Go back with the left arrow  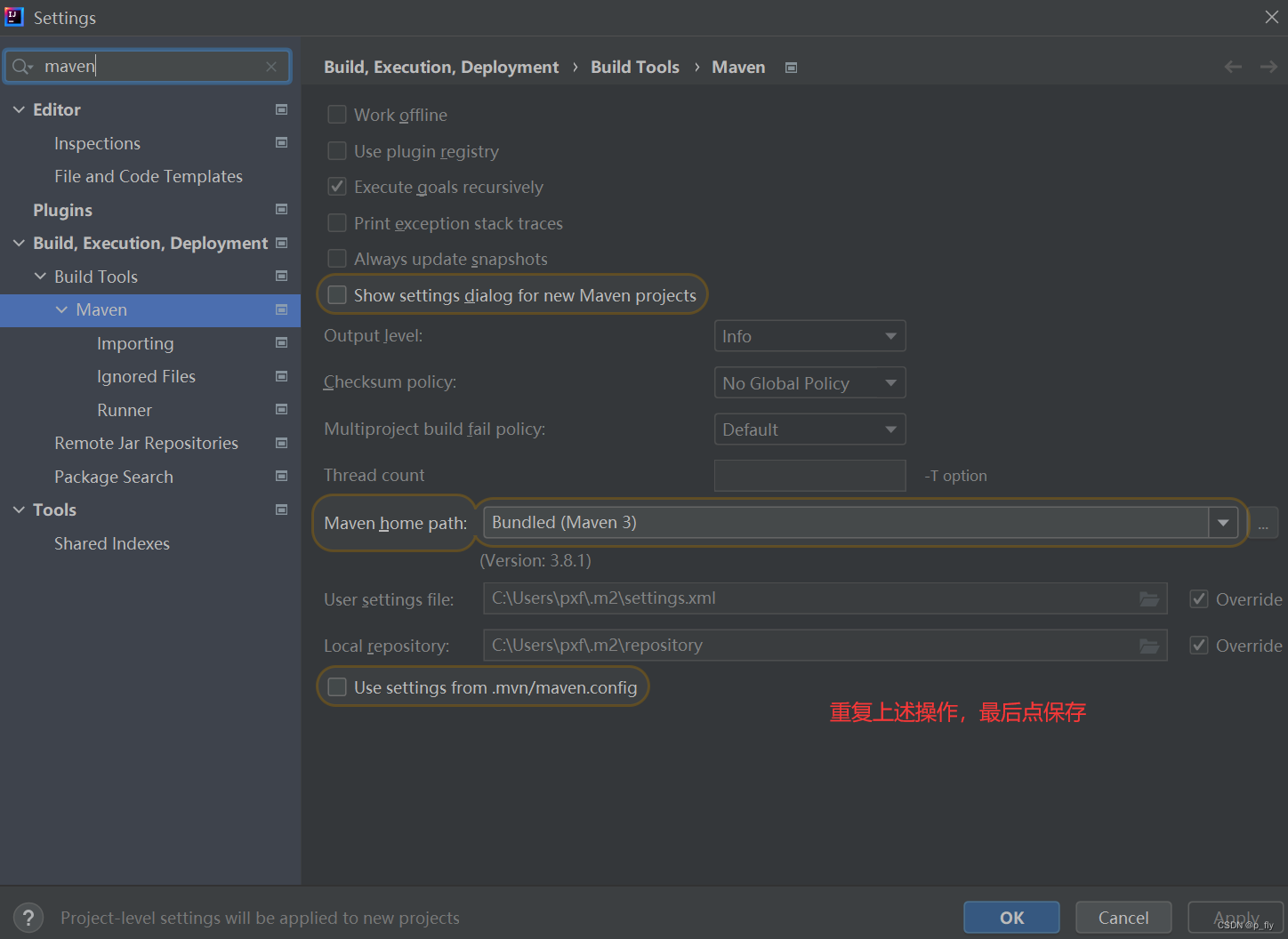coord(1233,67)
